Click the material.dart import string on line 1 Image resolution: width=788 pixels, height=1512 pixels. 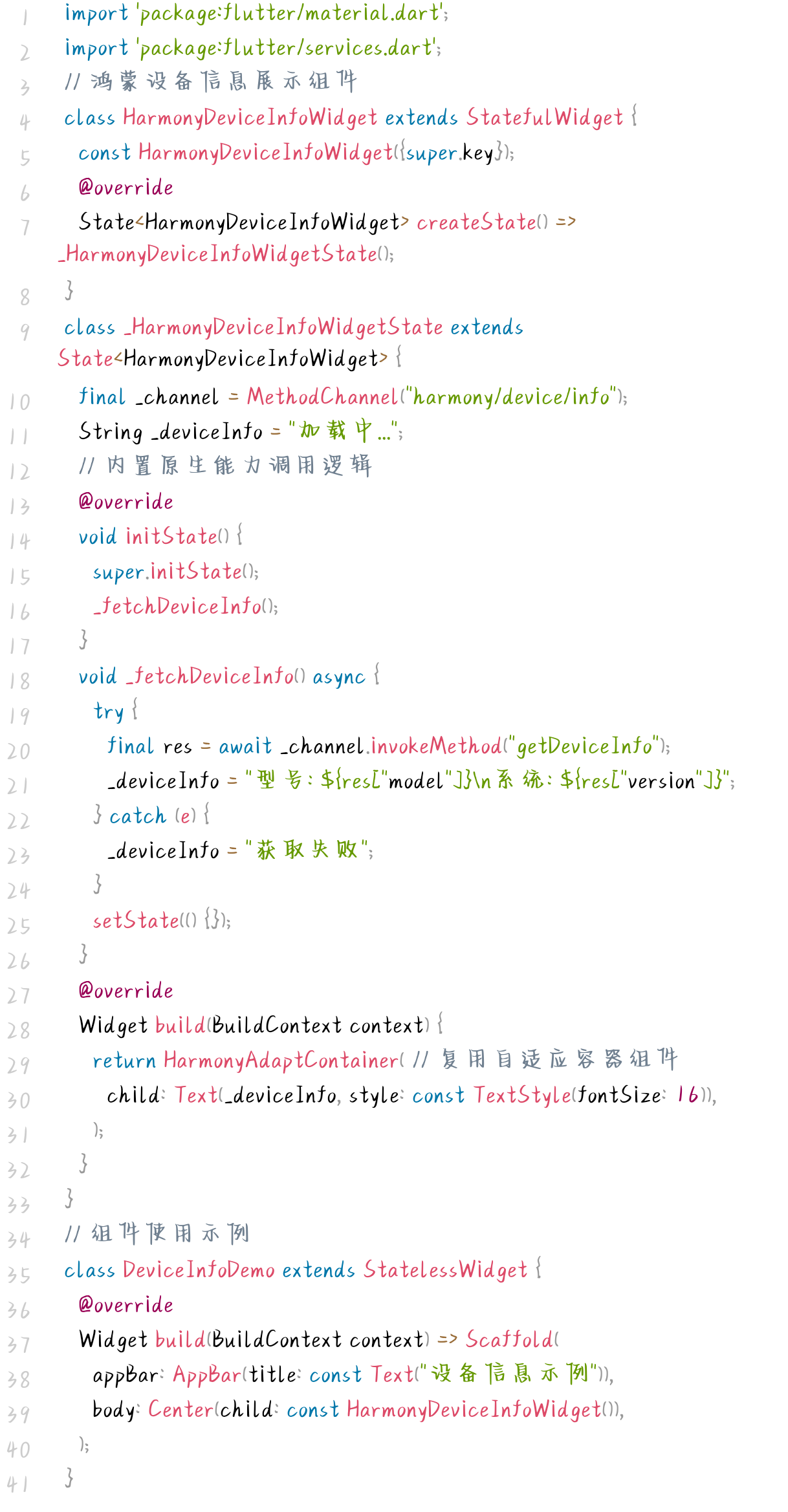[x=290, y=14]
